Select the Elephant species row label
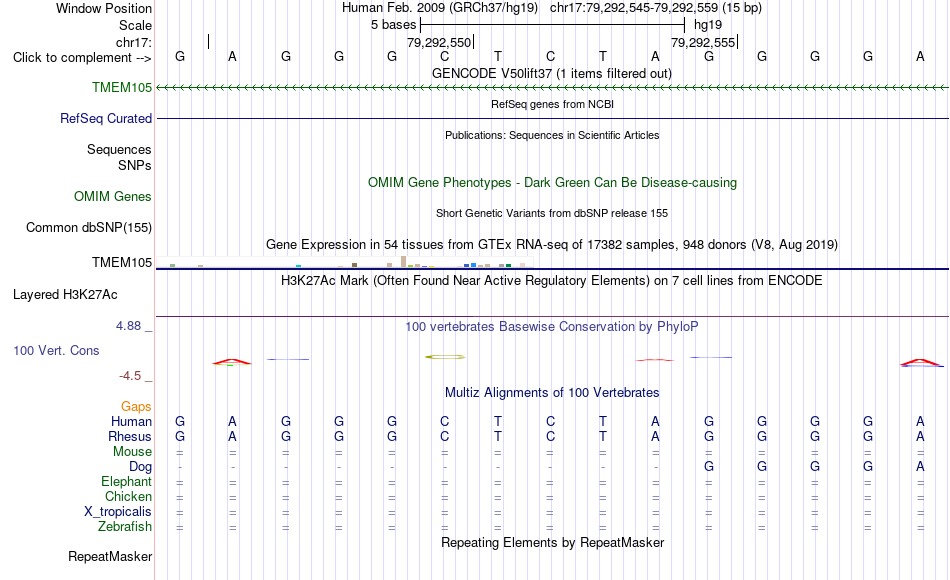Viewport: 950px width, 580px height. point(126,481)
